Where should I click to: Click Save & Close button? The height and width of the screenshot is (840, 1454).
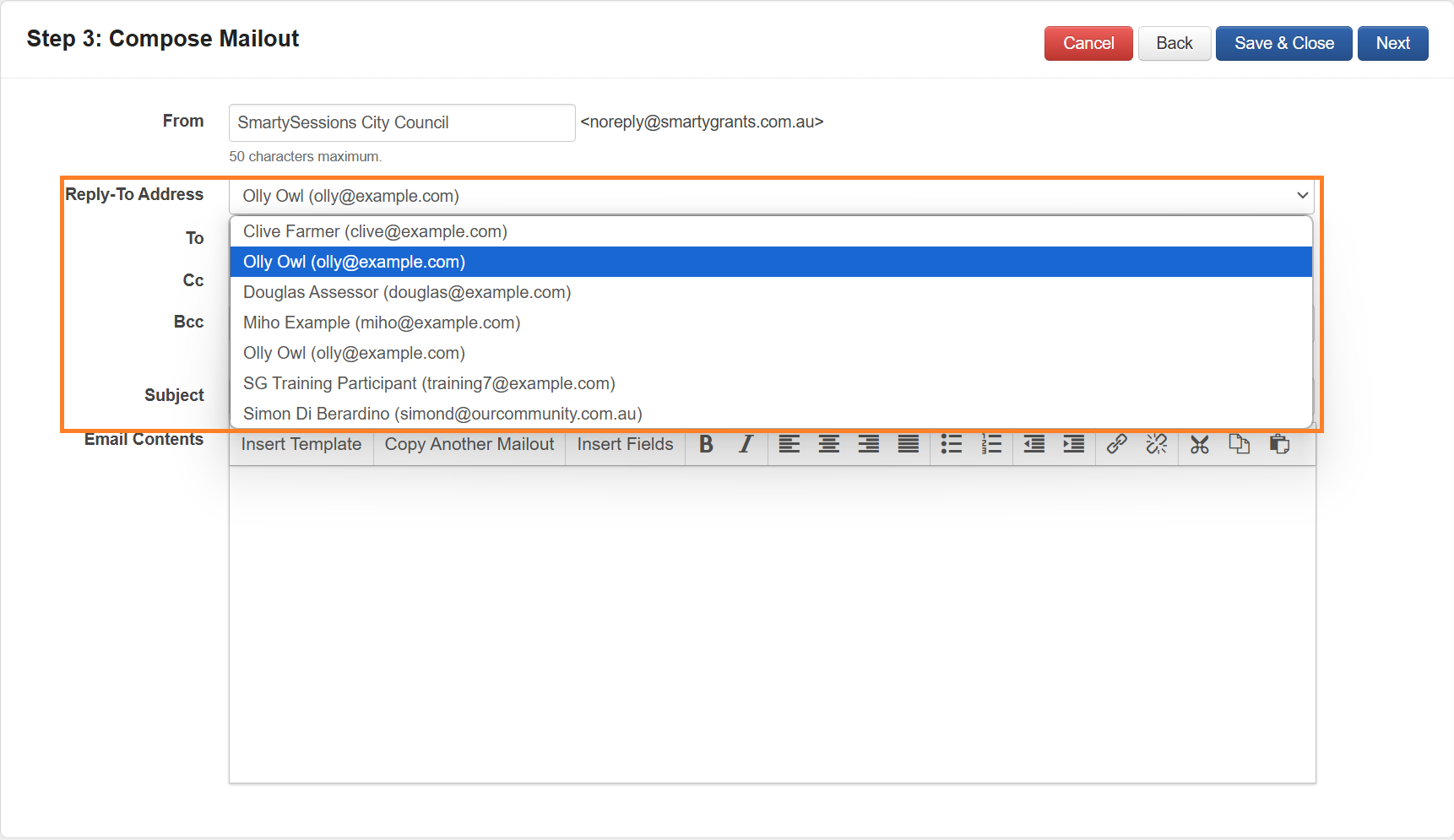coord(1283,44)
